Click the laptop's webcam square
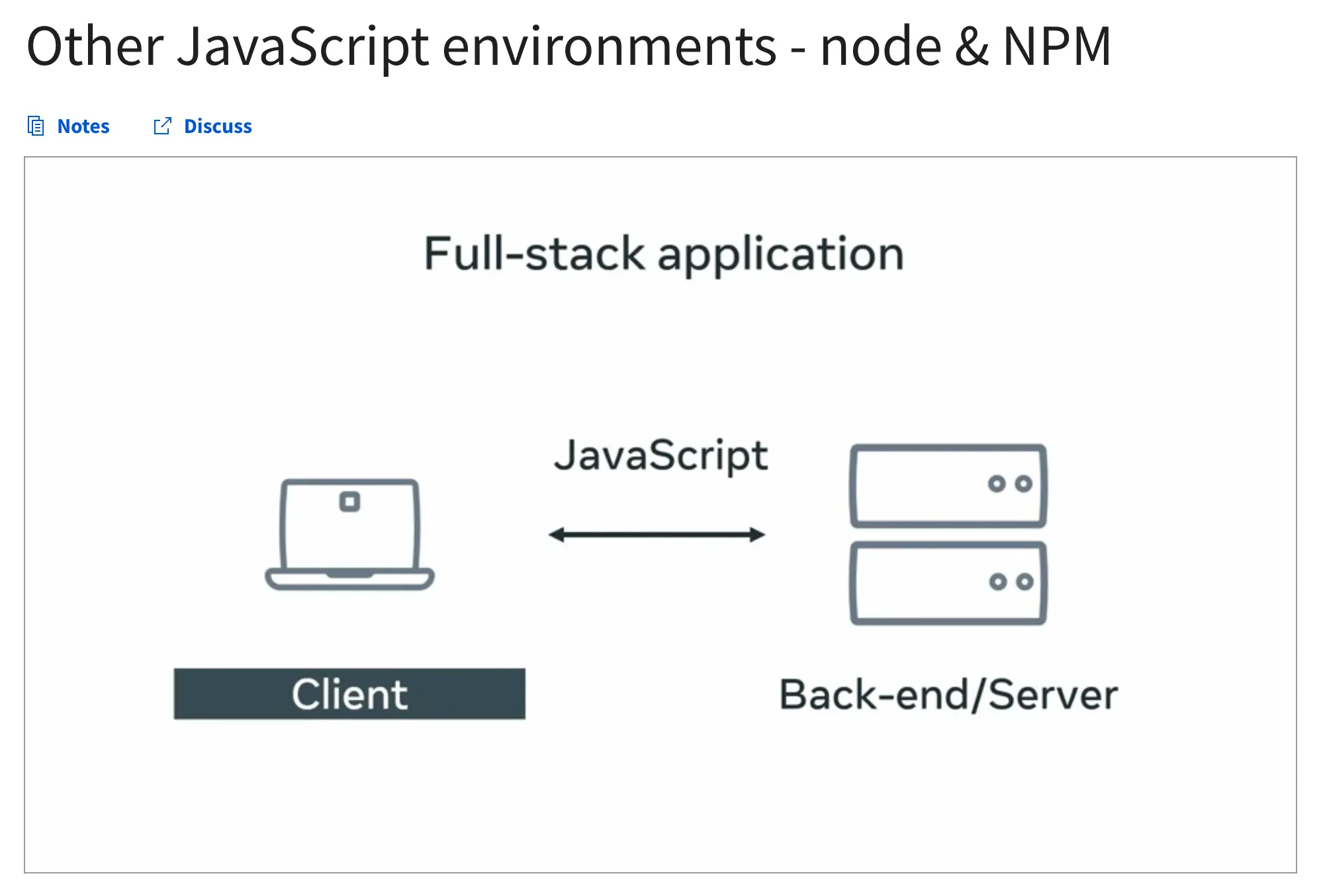The width and height of the screenshot is (1325, 896). tap(349, 502)
